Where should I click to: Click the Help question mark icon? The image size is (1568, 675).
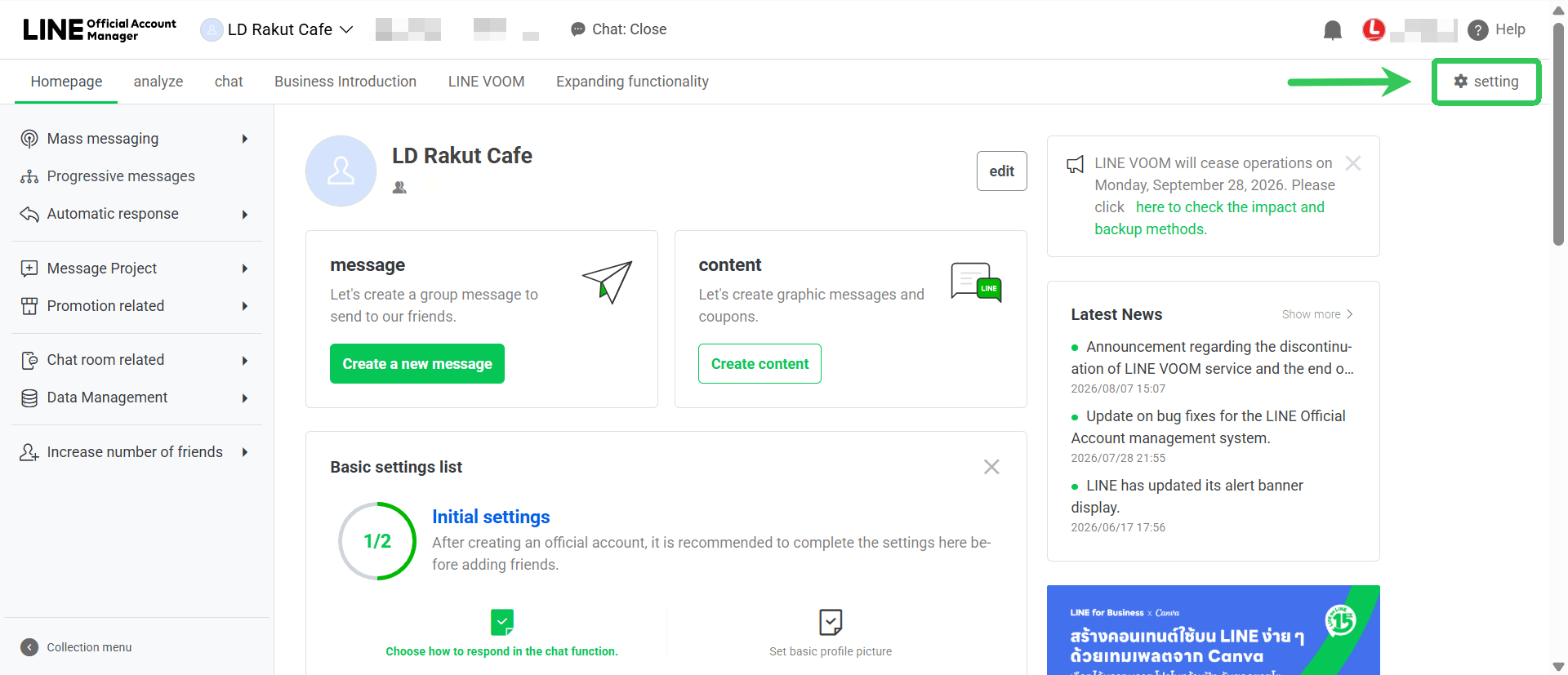[1477, 30]
